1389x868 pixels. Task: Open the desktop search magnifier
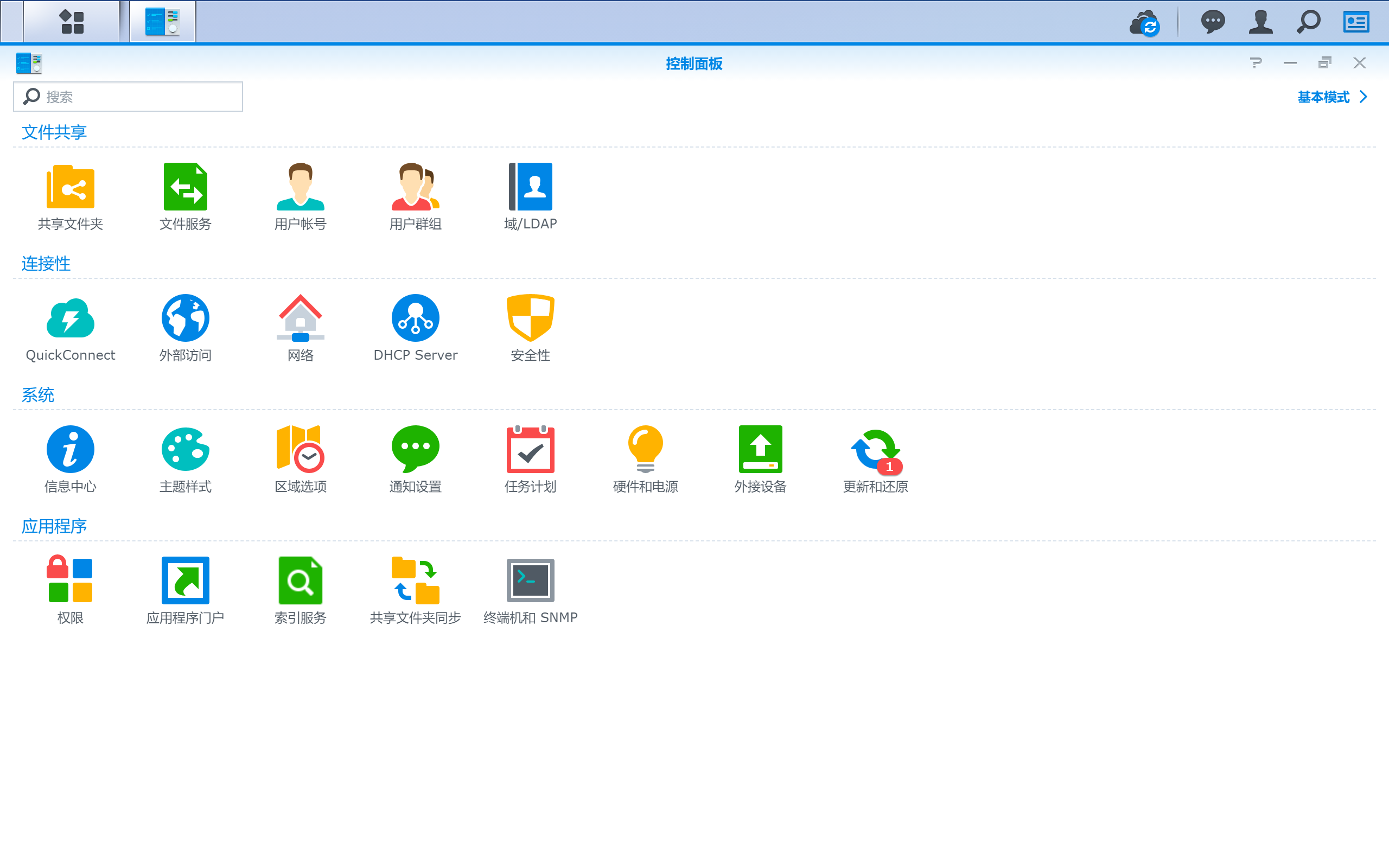tap(1309, 22)
